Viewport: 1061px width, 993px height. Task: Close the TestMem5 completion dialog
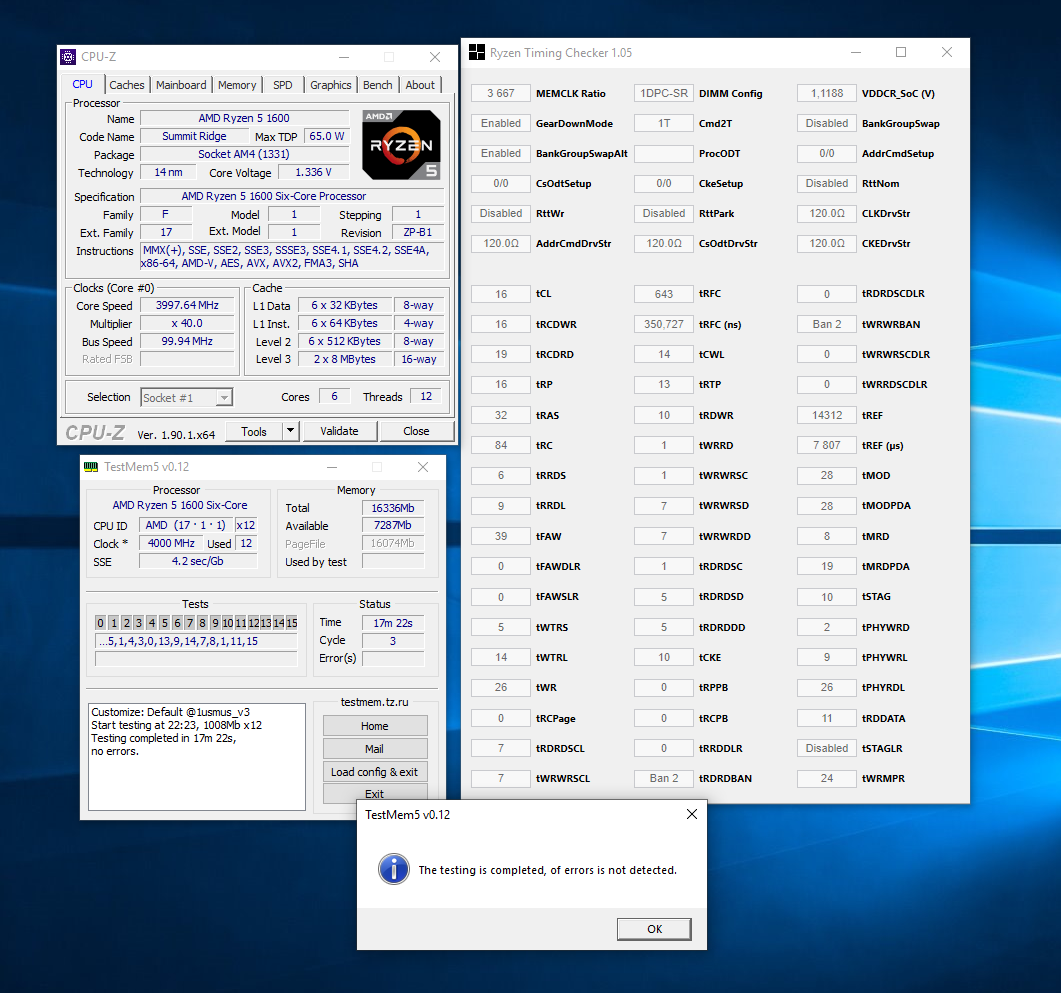click(x=692, y=814)
